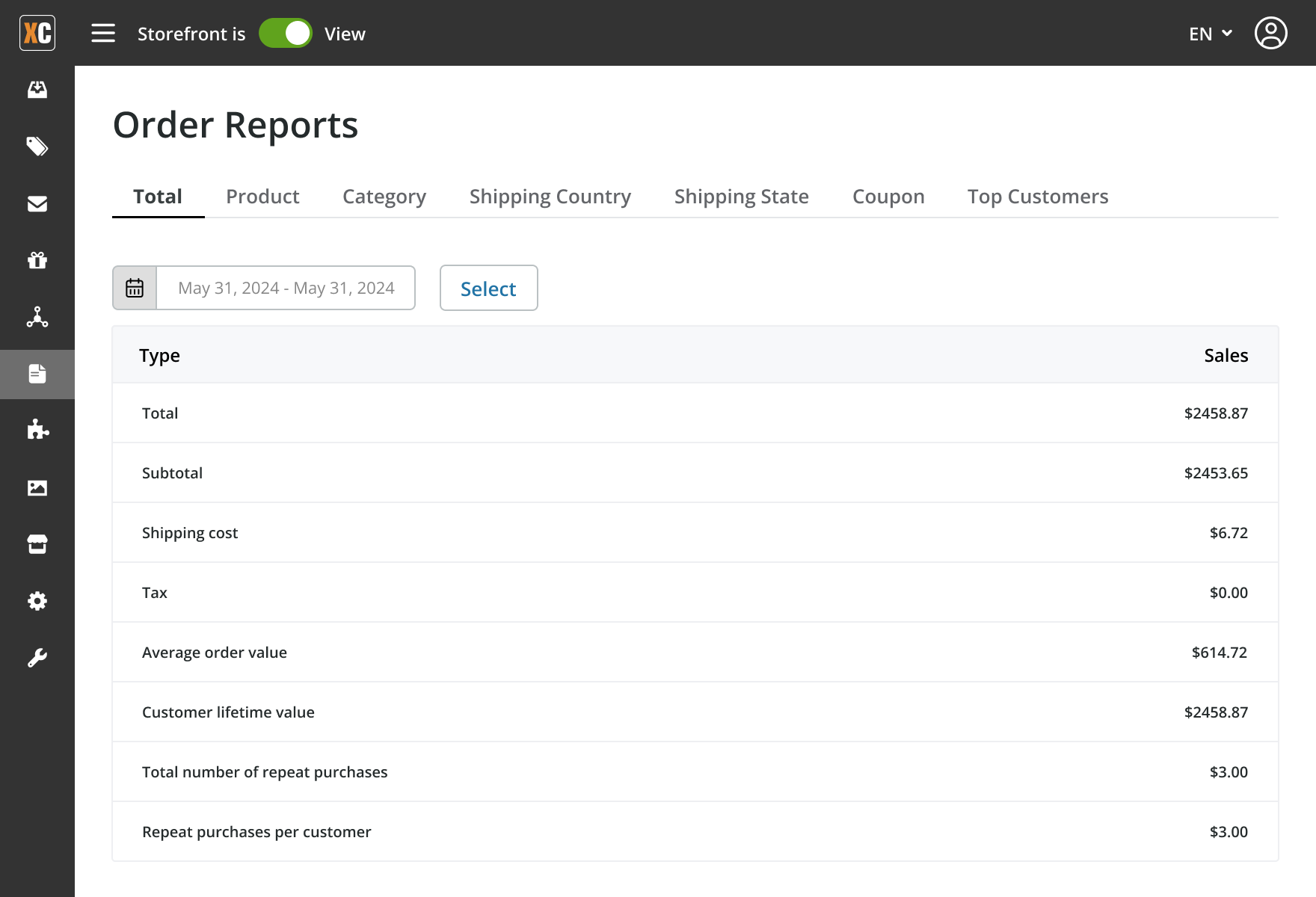Open the hamburger menu to collapse sidebar
1316x897 pixels.
(102, 33)
